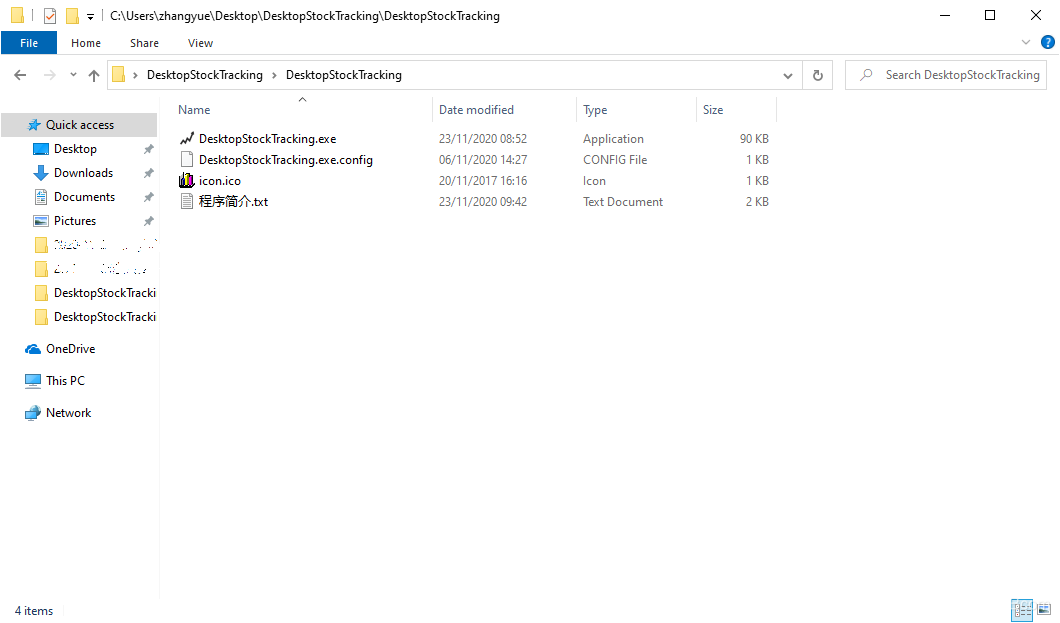Click the pin icon next to Desktop
Viewport: 1060px width, 623px height.
click(149, 149)
